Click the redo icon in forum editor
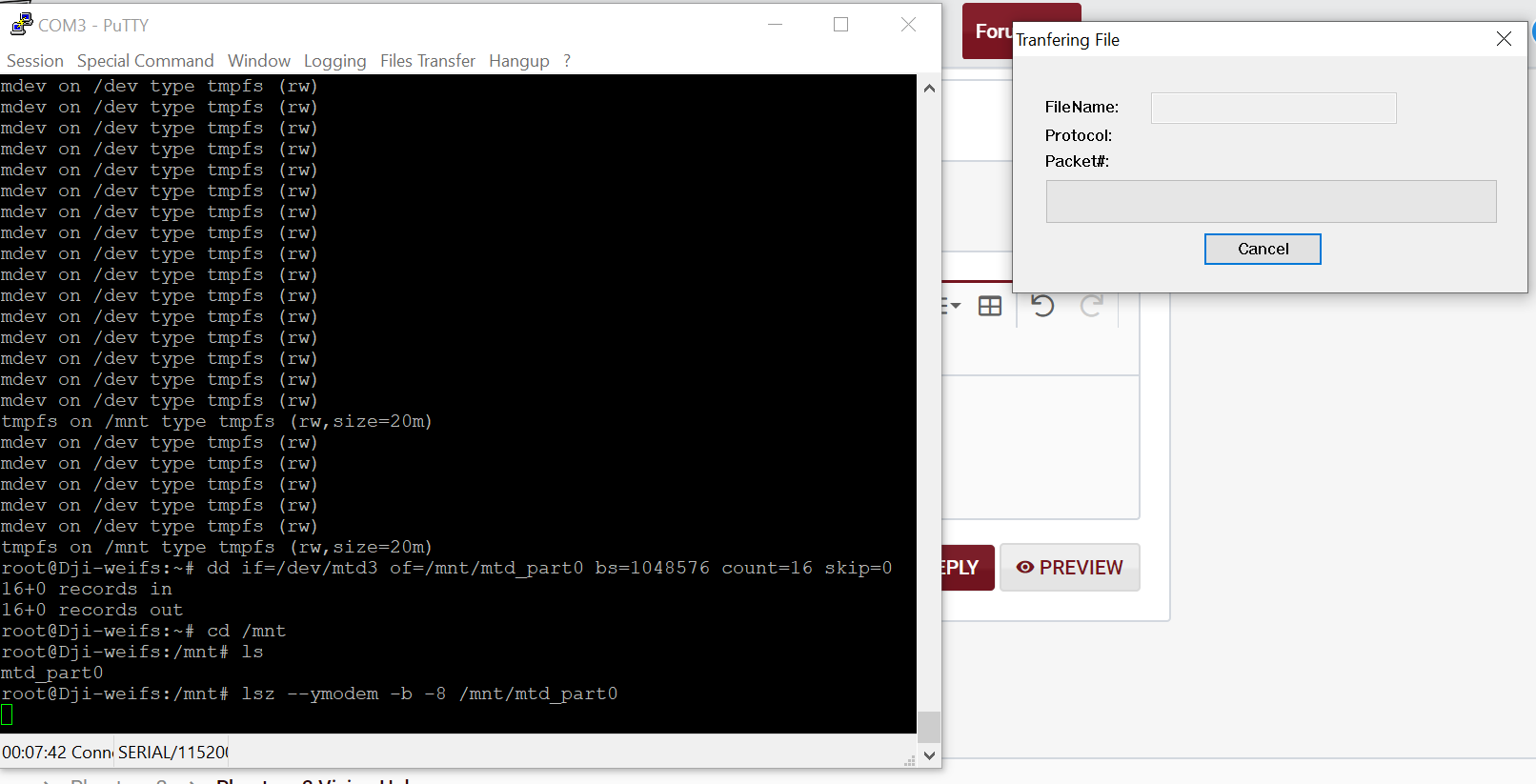The height and width of the screenshot is (784, 1536). [1092, 306]
